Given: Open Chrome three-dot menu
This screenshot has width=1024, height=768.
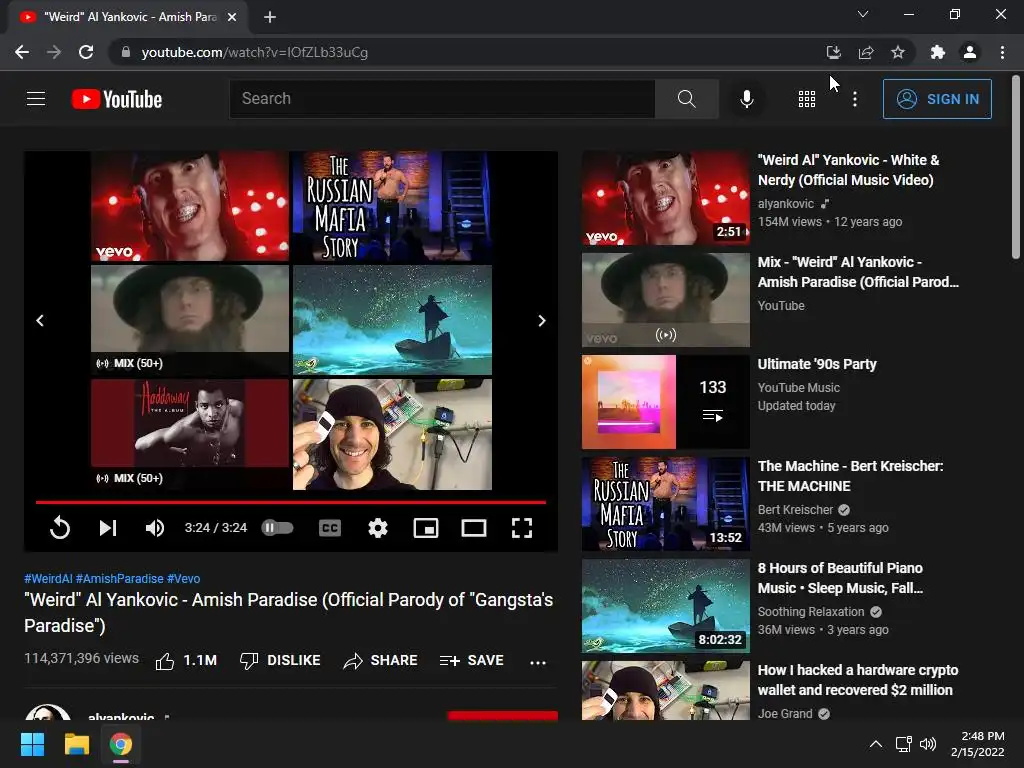Looking at the screenshot, I should [1002, 52].
